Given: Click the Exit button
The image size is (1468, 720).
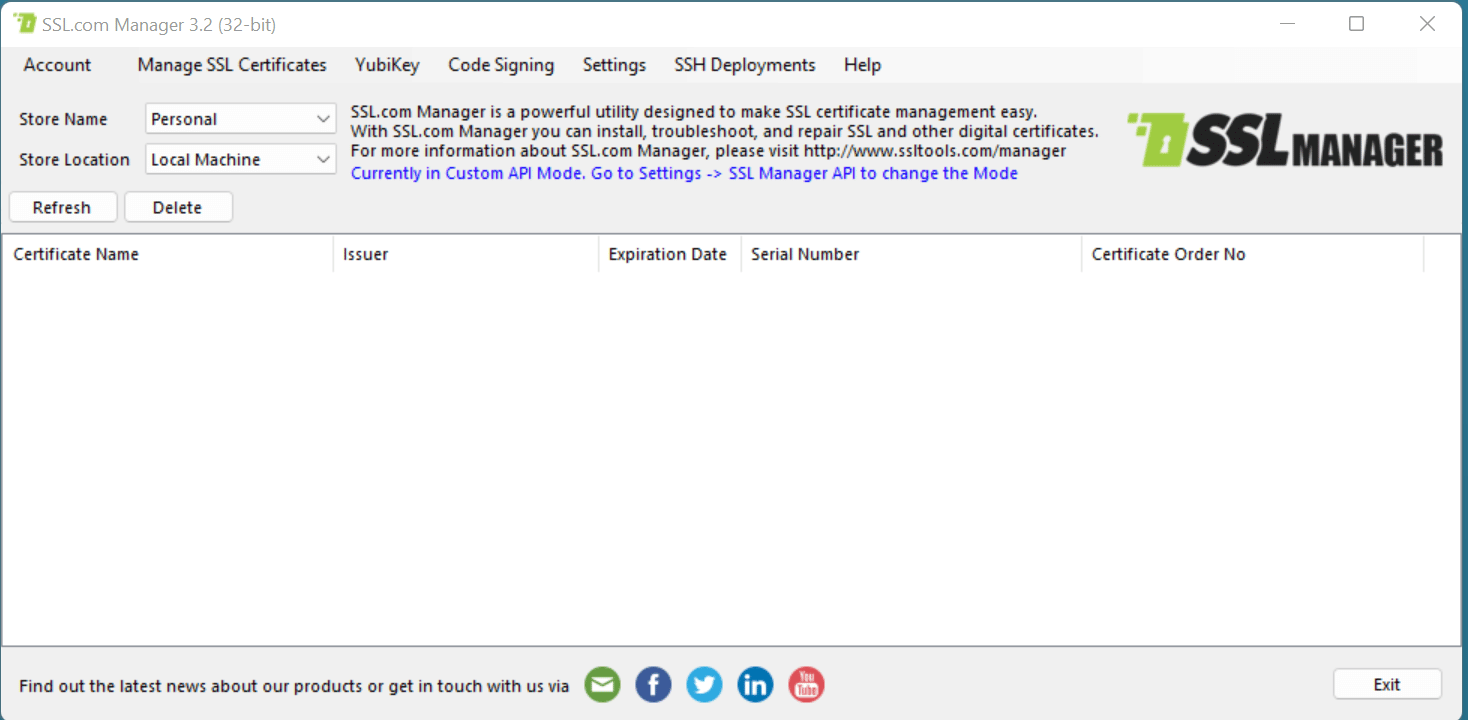Looking at the screenshot, I should [x=1387, y=684].
